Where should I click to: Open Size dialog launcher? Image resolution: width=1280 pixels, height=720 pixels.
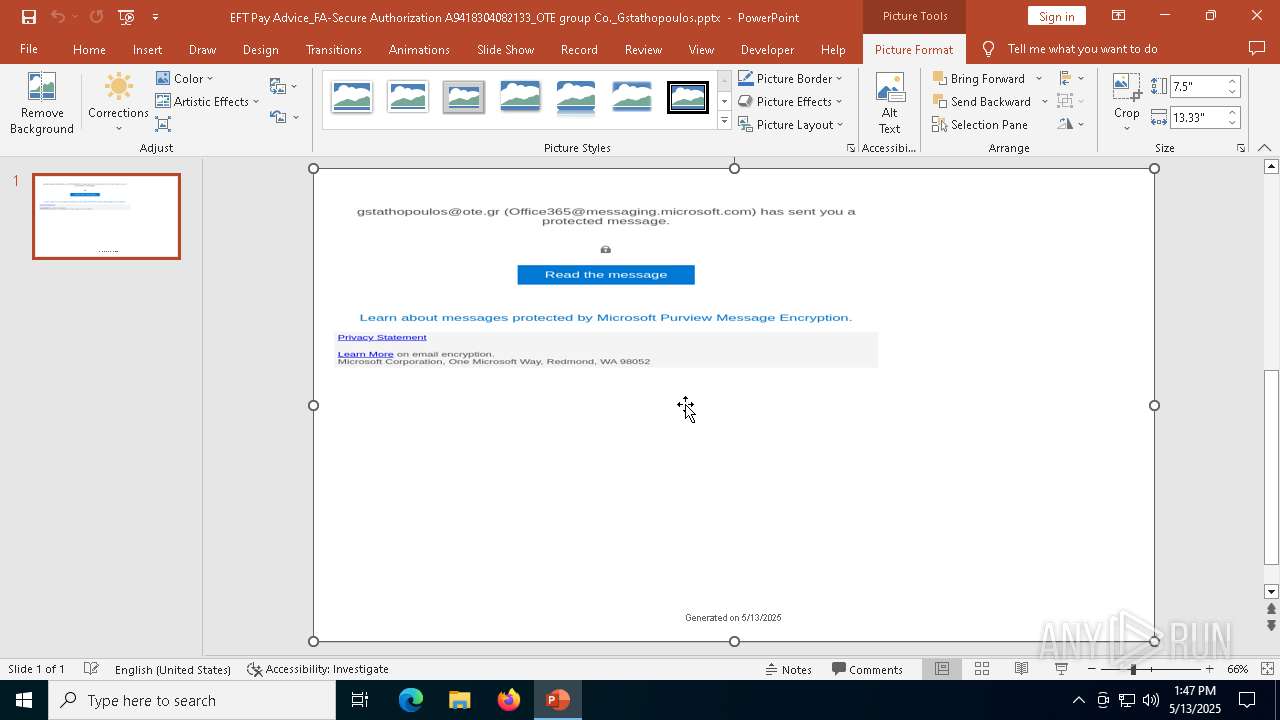[x=1240, y=148]
